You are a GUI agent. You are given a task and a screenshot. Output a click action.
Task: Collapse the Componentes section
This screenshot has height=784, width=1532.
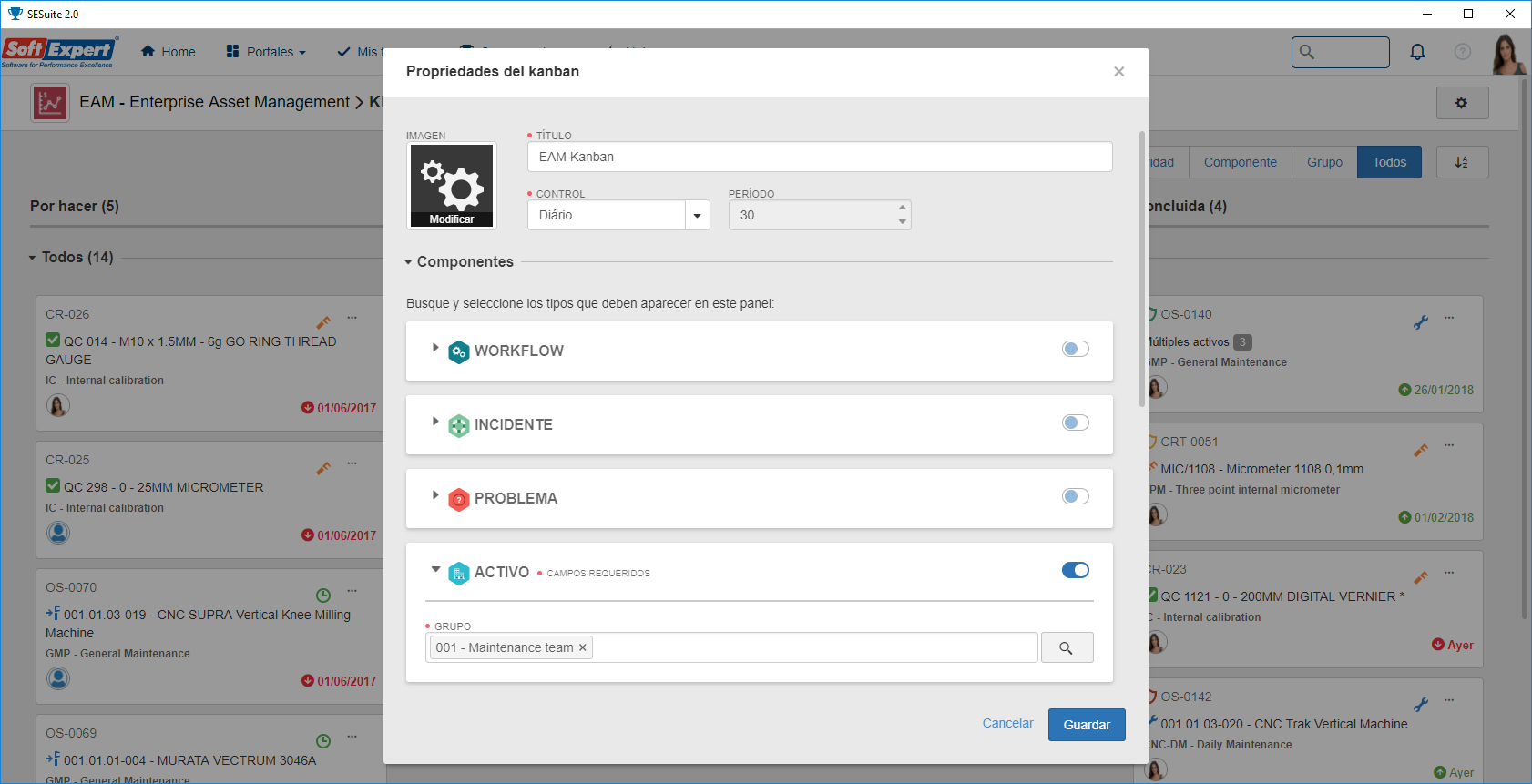click(409, 262)
